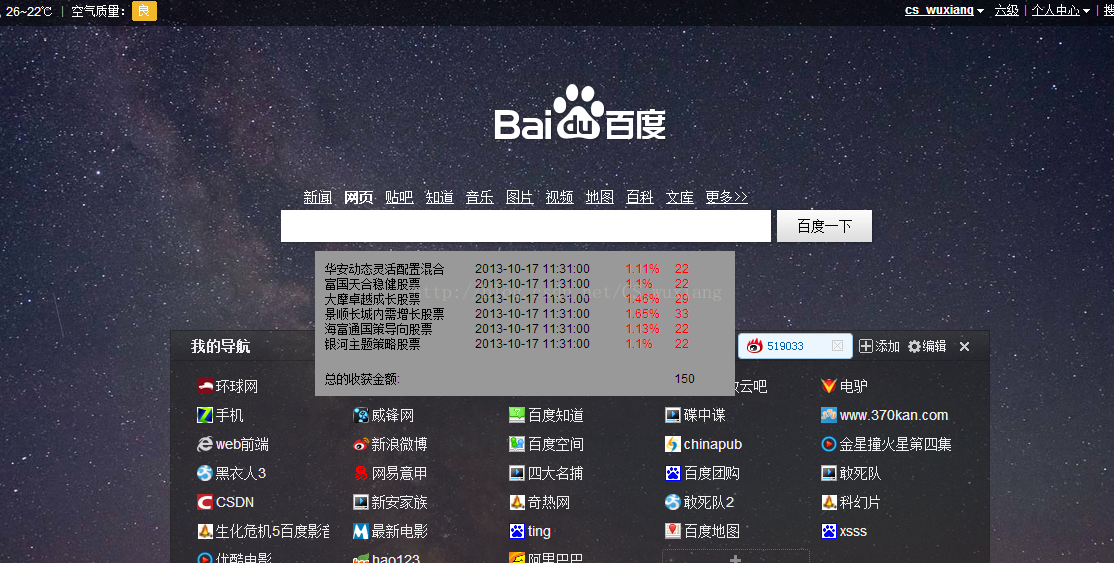Image resolution: width=1114 pixels, height=563 pixels.
Task: Open the 威锋网 icon
Action: coord(361,415)
